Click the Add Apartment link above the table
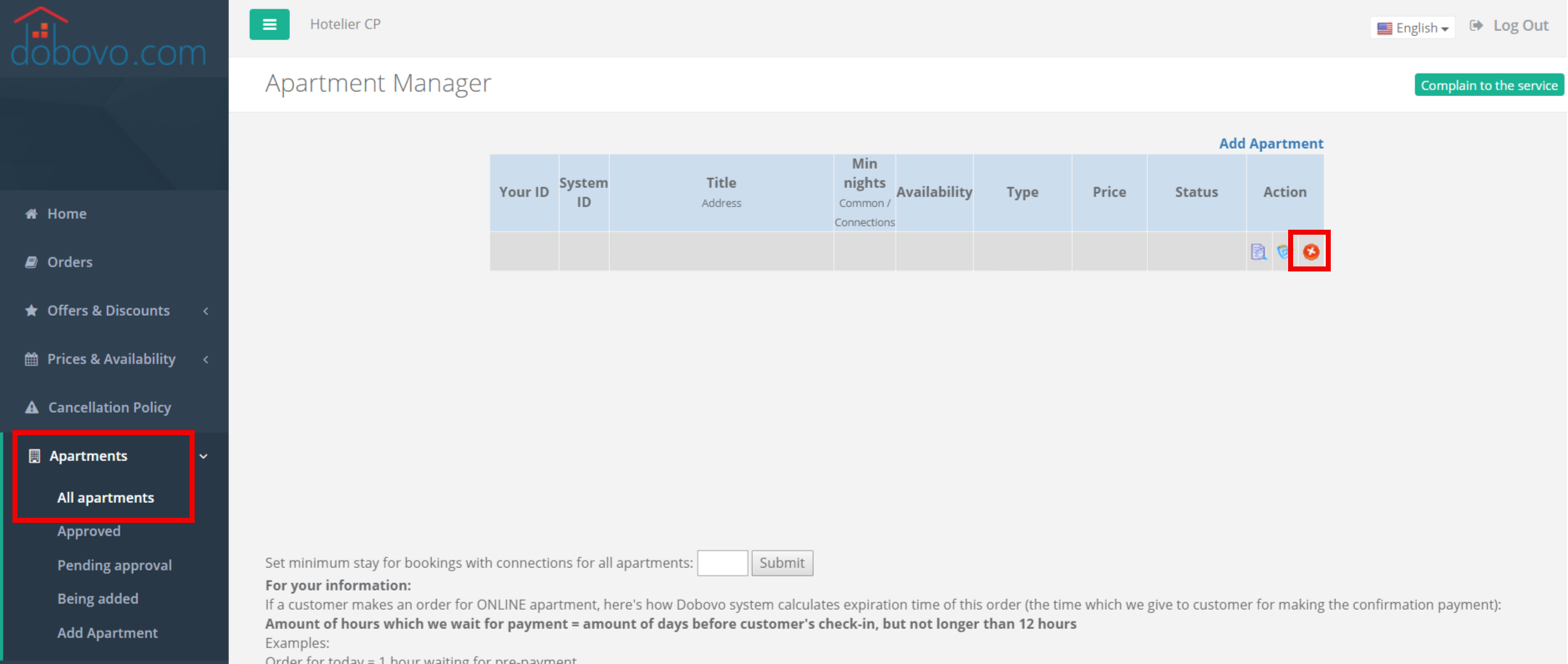This screenshot has width=1568, height=664. 1271,144
